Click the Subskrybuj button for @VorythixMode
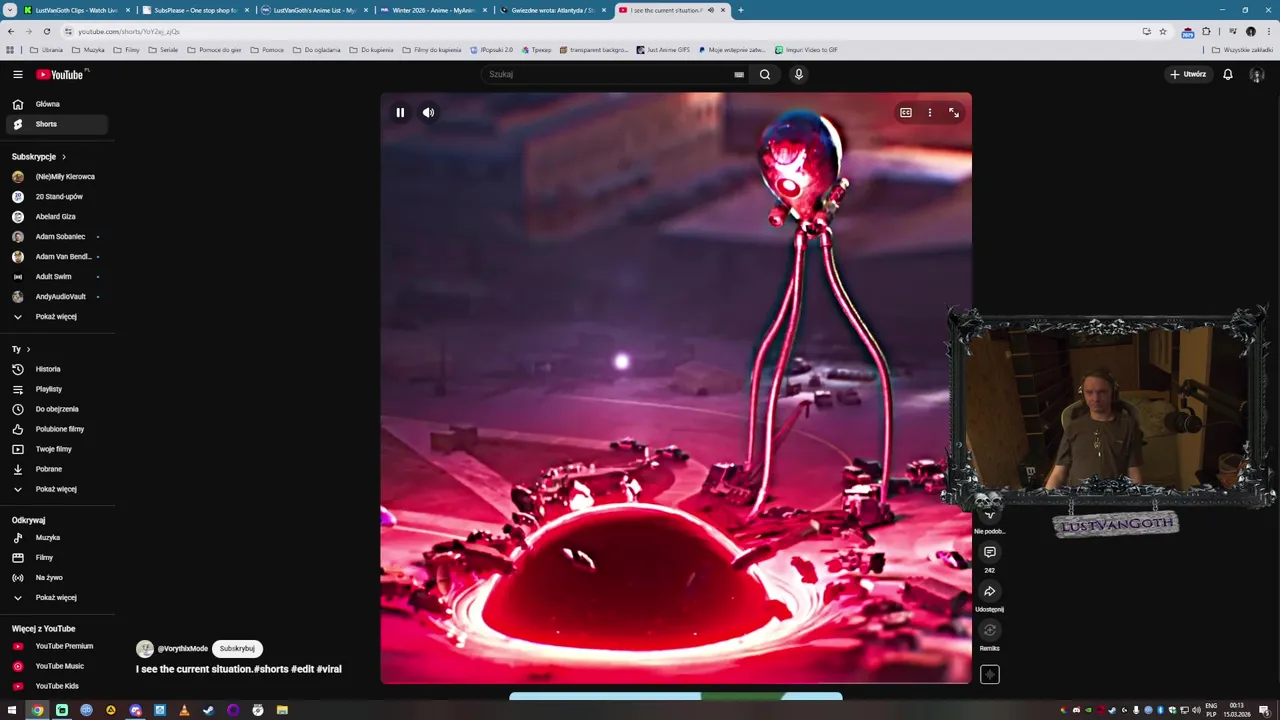 coord(237,649)
